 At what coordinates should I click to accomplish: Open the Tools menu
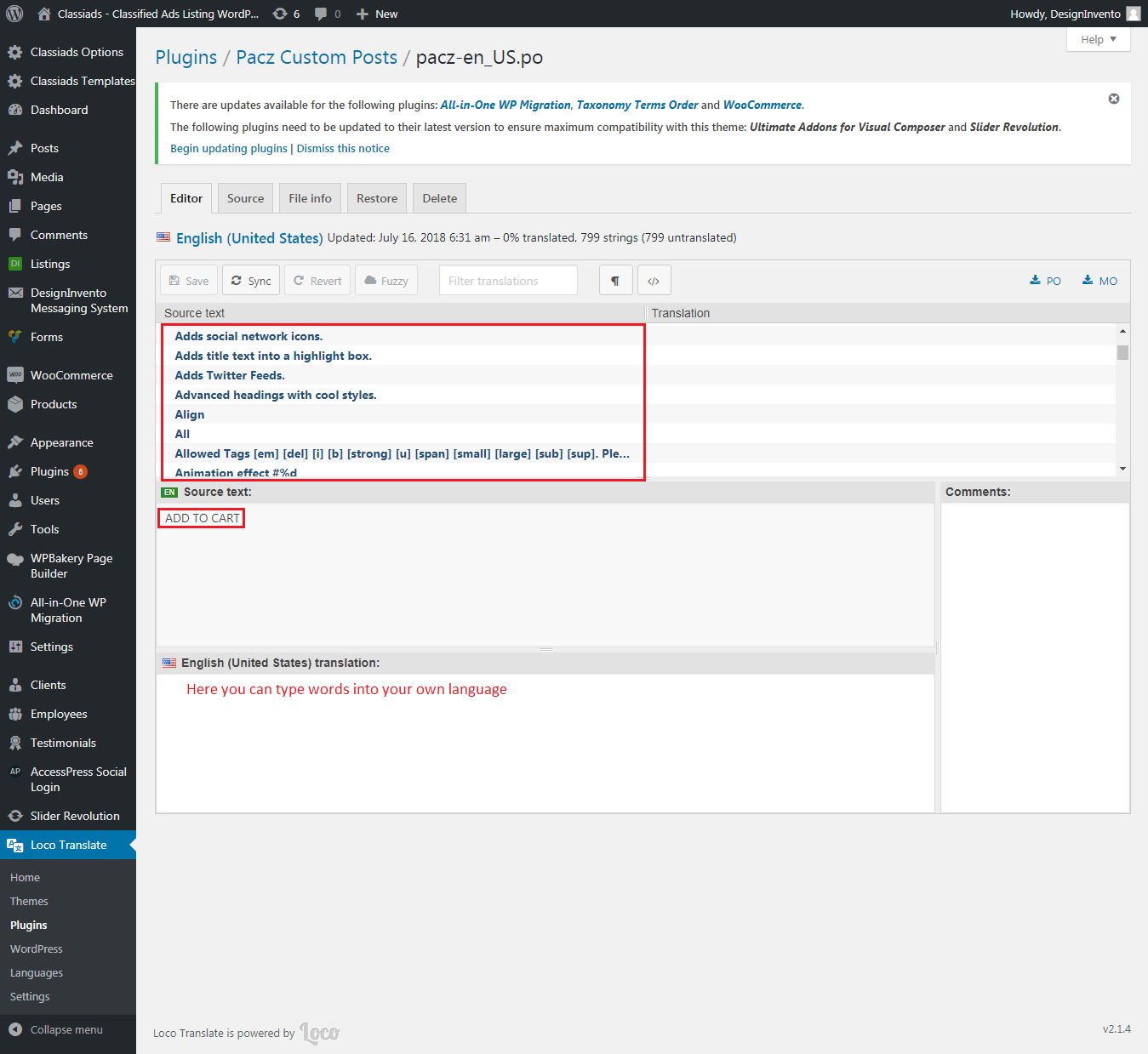68,529
